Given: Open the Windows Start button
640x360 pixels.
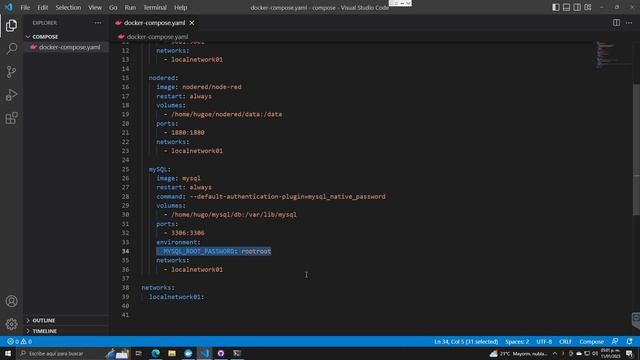Looking at the screenshot, I should click(x=8, y=353).
